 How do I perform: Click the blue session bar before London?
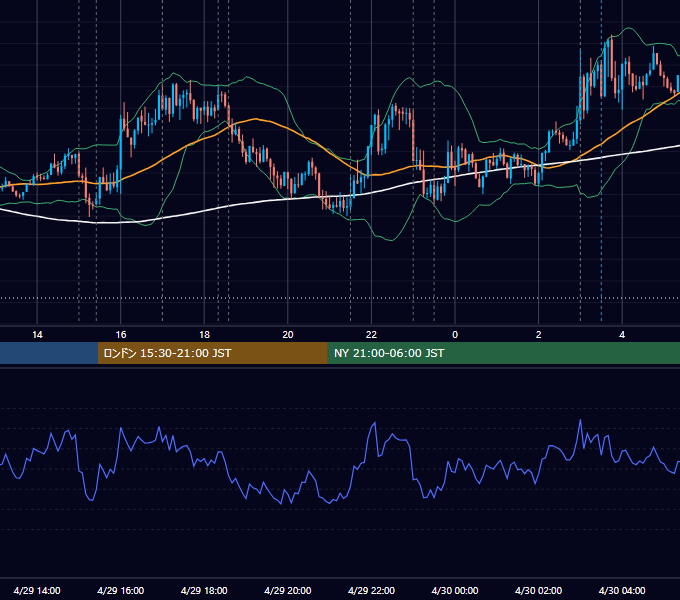(x=49, y=353)
